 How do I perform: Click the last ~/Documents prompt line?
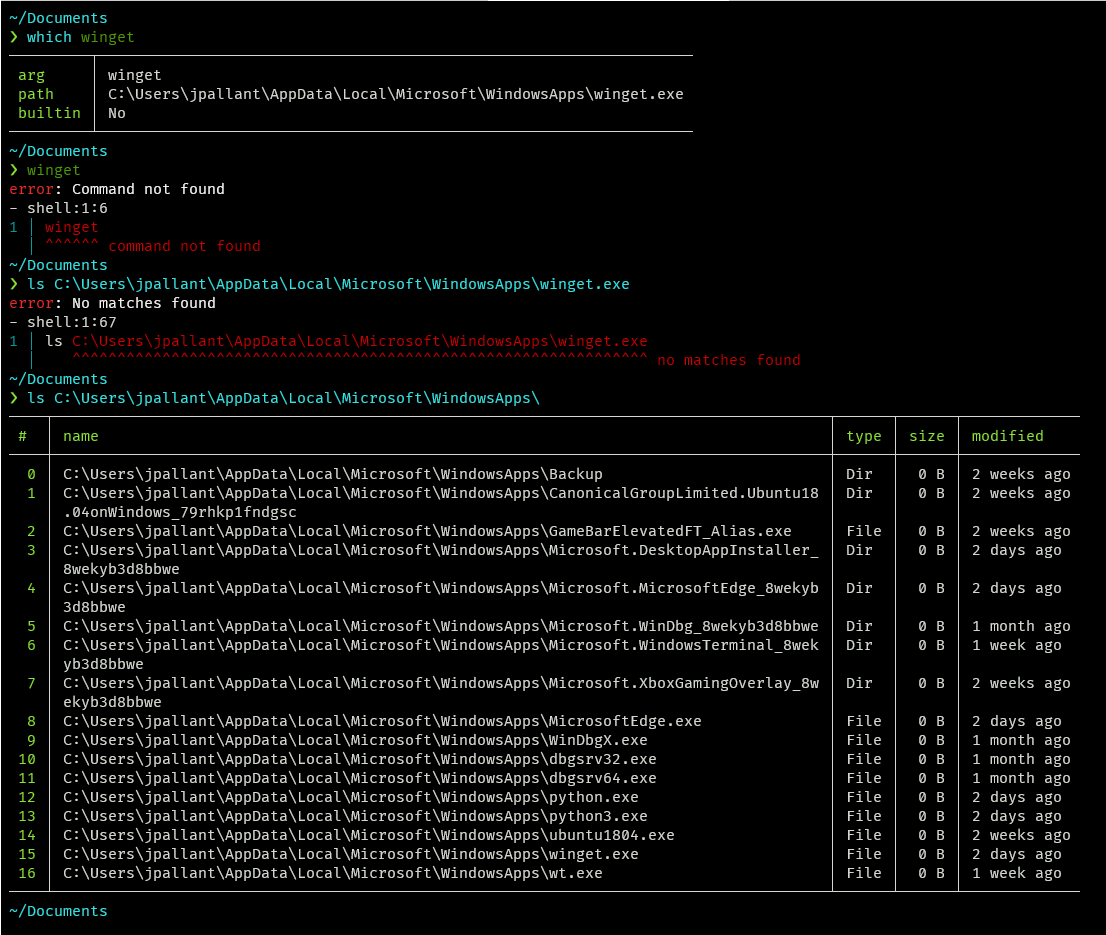click(x=57, y=911)
